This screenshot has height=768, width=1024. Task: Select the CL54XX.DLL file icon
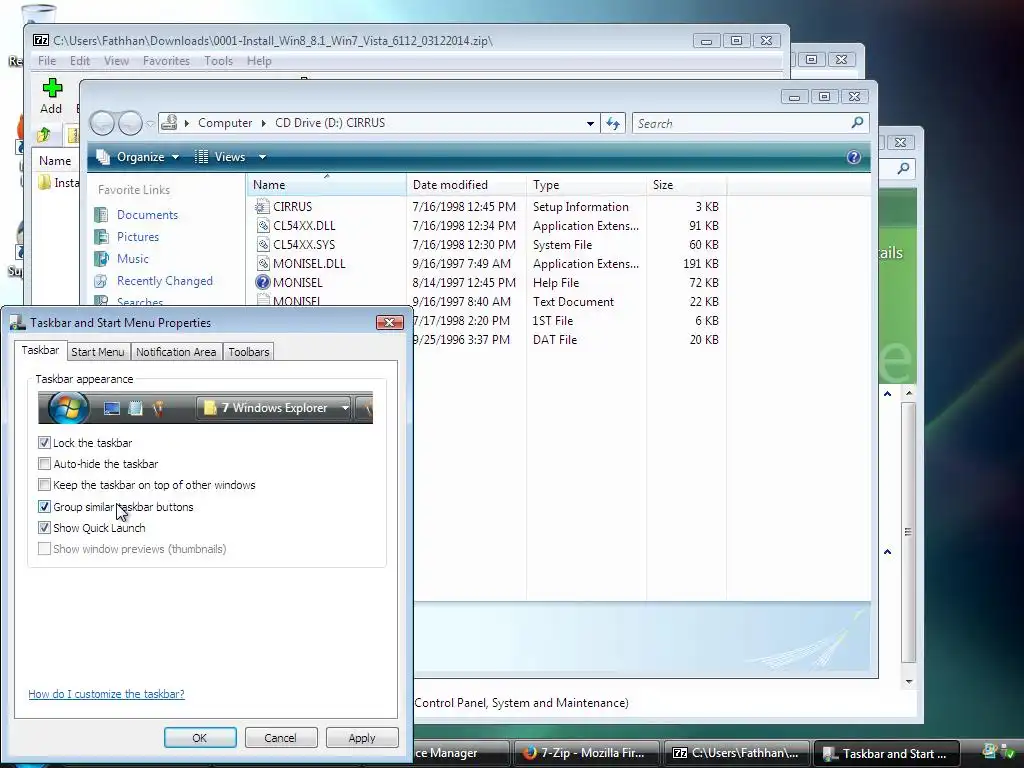[263, 225]
